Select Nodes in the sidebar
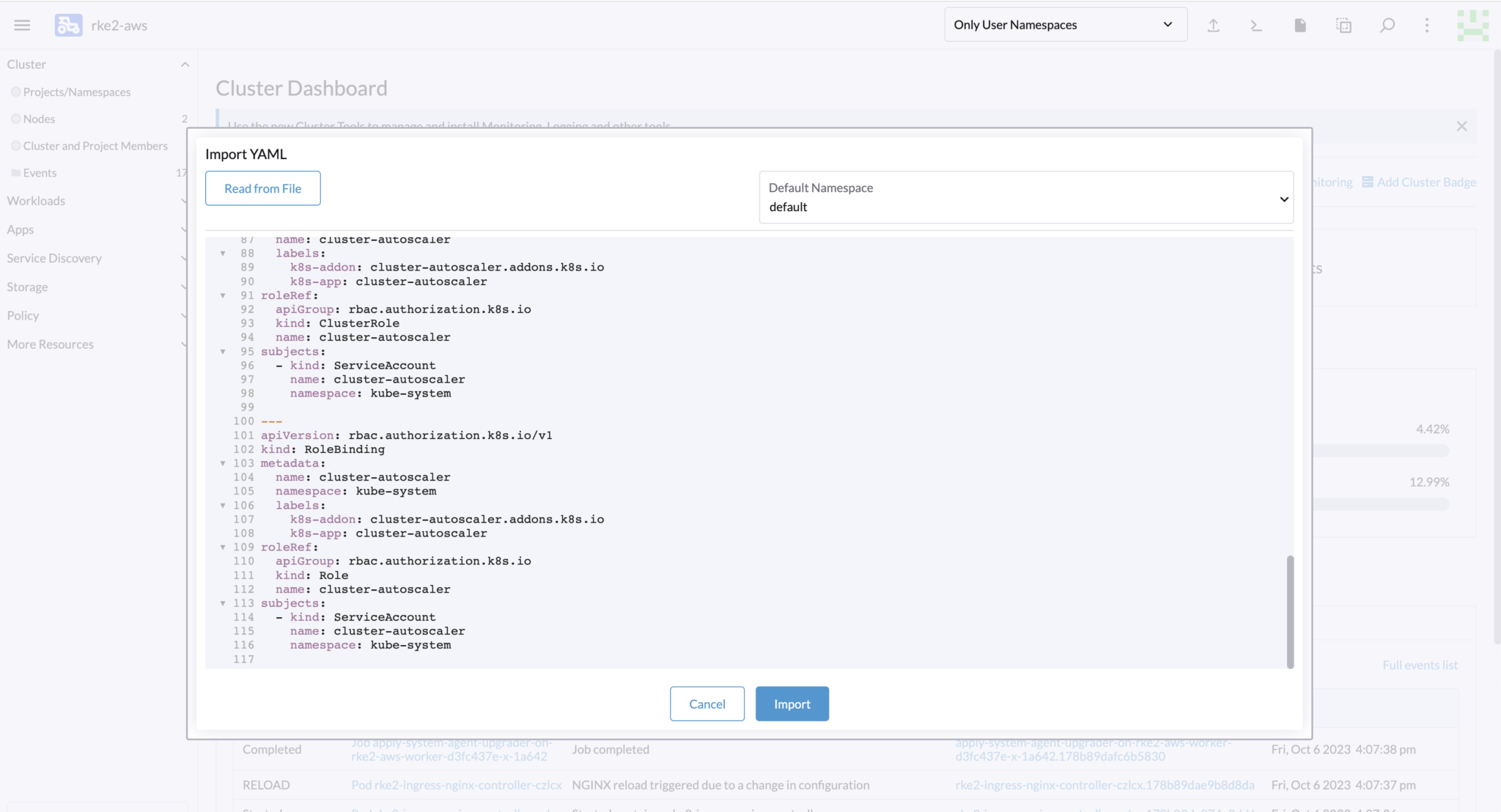The width and height of the screenshot is (1501, 812). tap(39, 119)
